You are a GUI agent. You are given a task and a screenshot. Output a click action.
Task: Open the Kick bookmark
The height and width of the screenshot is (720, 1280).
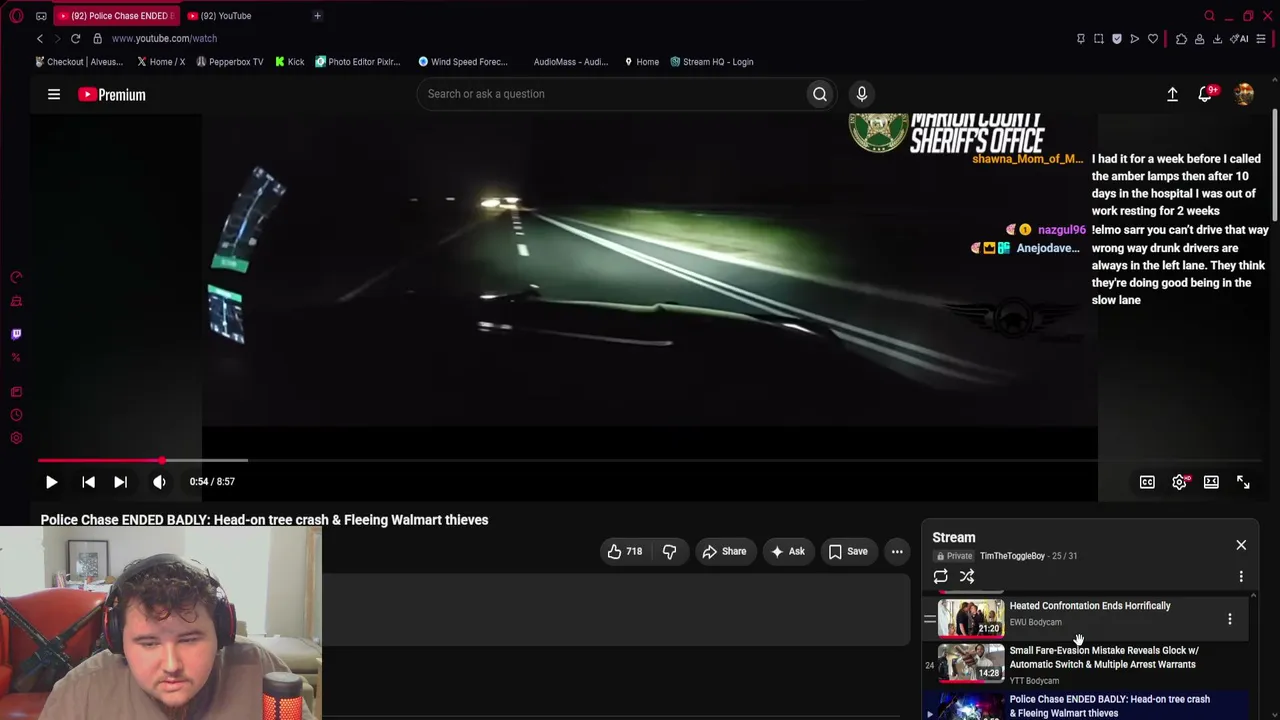point(290,62)
